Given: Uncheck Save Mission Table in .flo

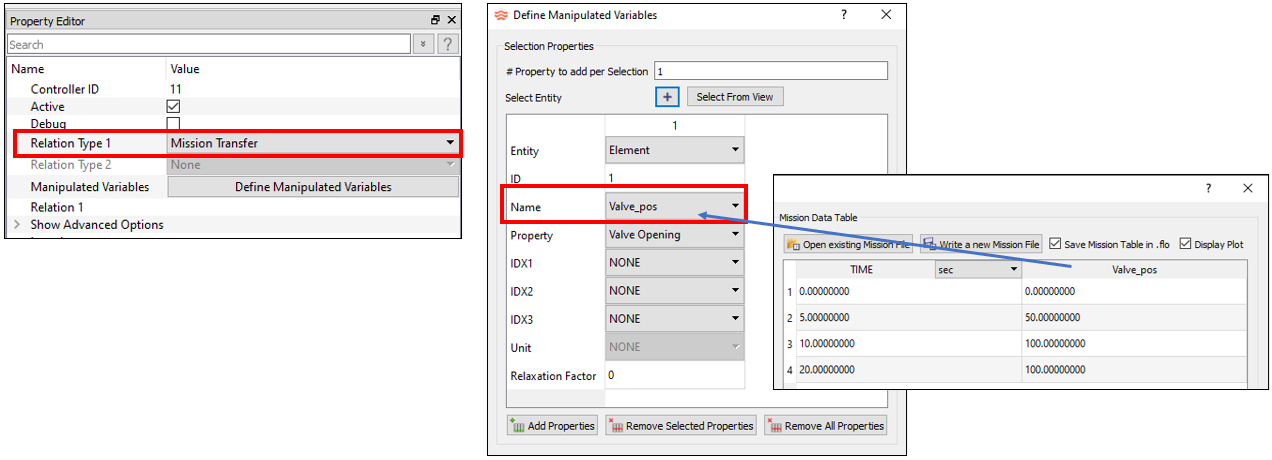Looking at the screenshot, I should point(1055,244).
